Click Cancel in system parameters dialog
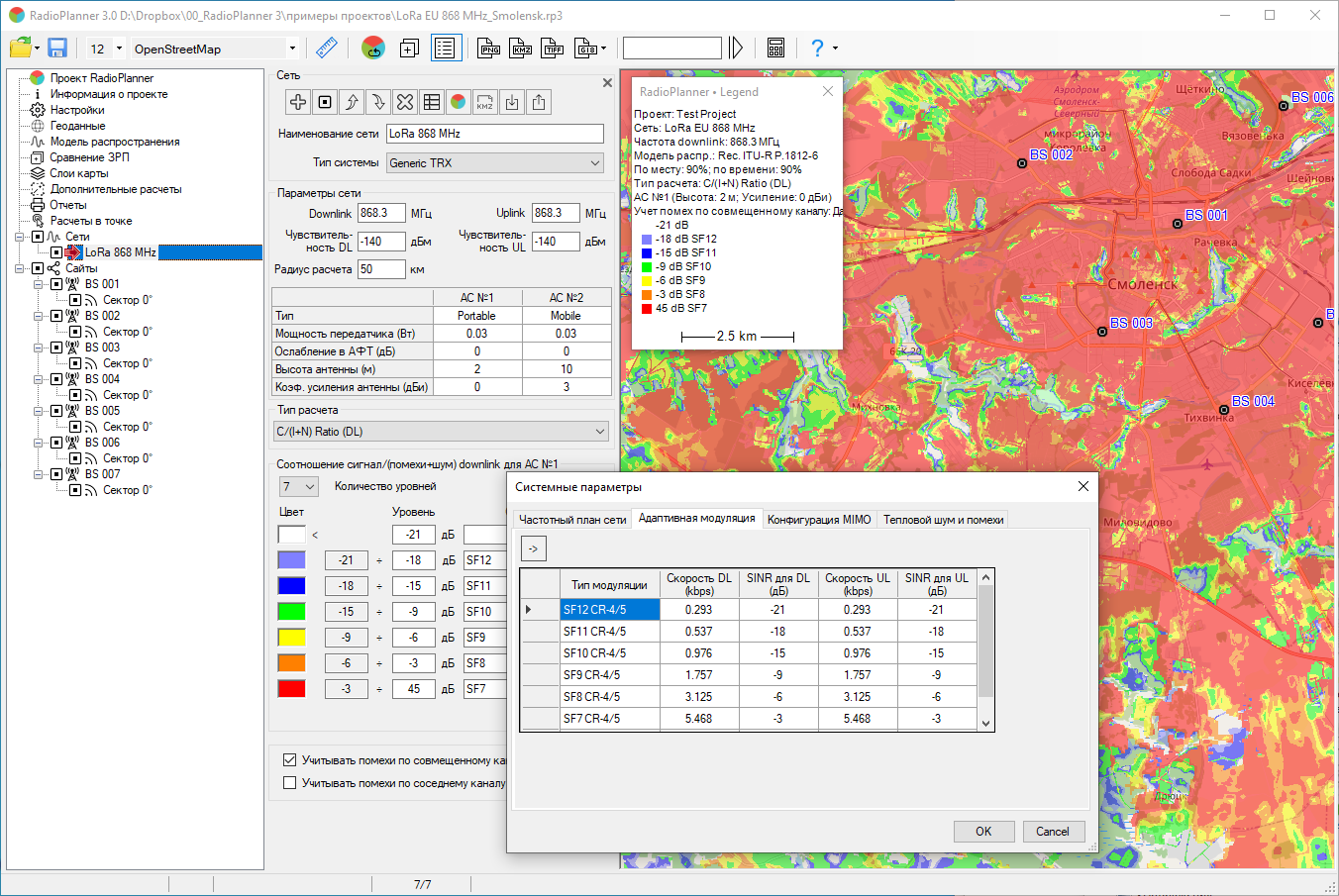The image size is (1339, 896). [1053, 832]
